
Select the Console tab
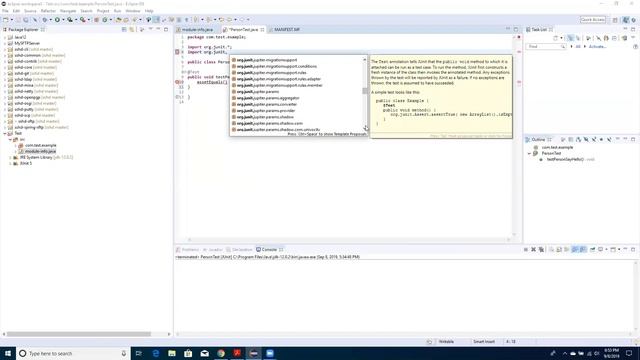pyautogui.click(x=269, y=249)
